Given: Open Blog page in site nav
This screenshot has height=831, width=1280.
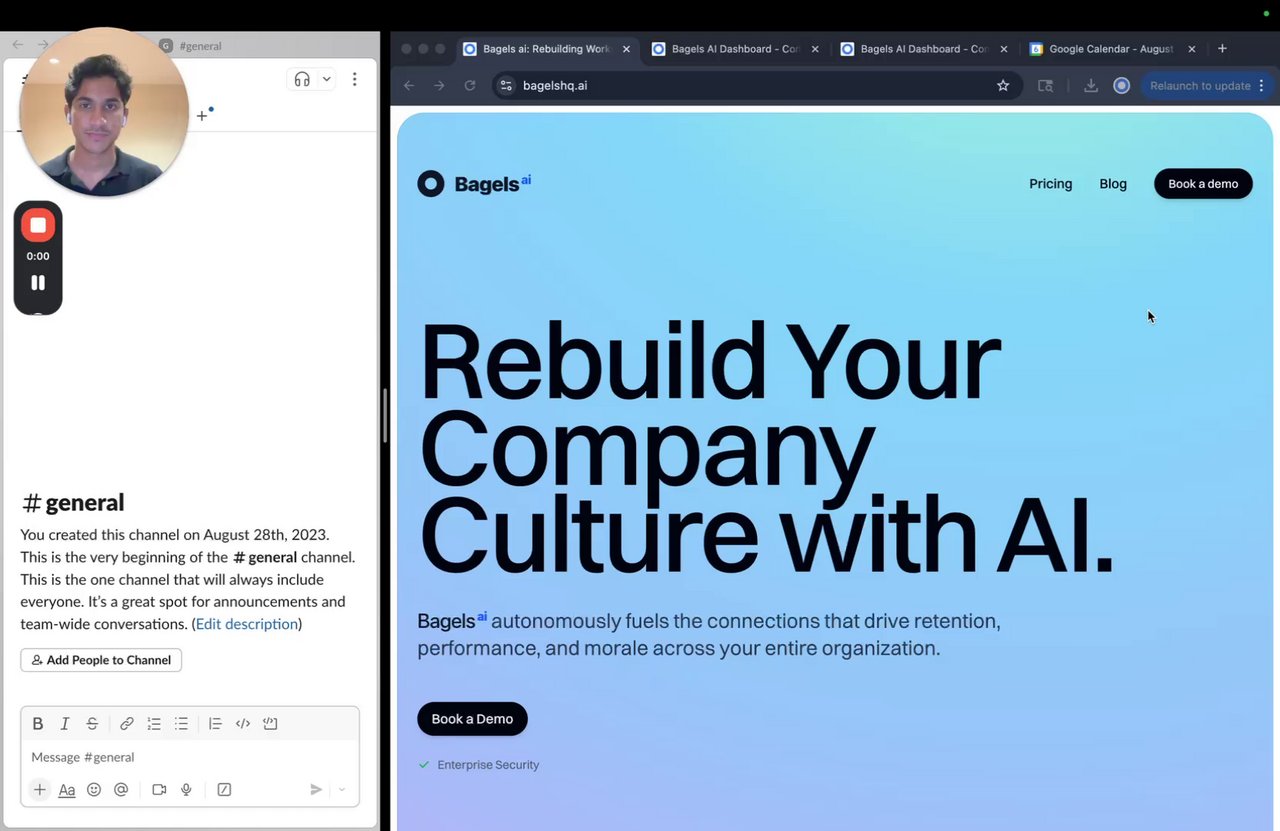Looking at the screenshot, I should [x=1113, y=184].
